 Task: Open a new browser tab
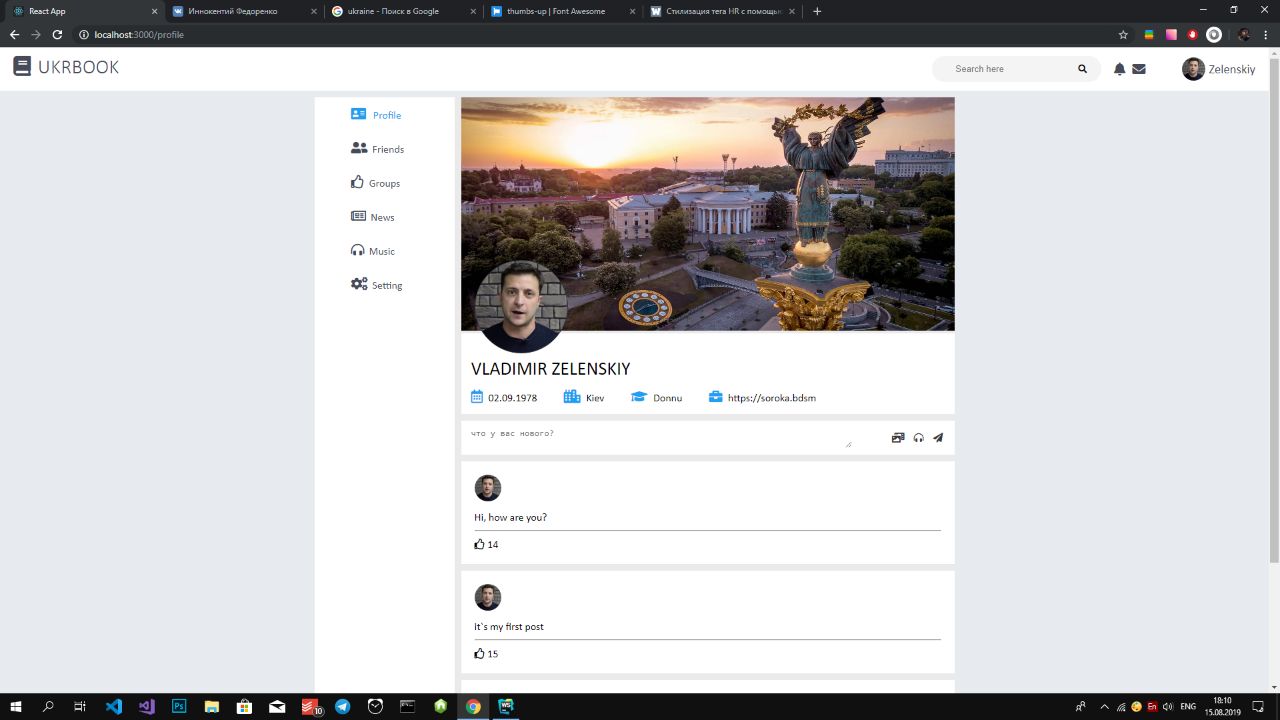pyautogui.click(x=817, y=11)
